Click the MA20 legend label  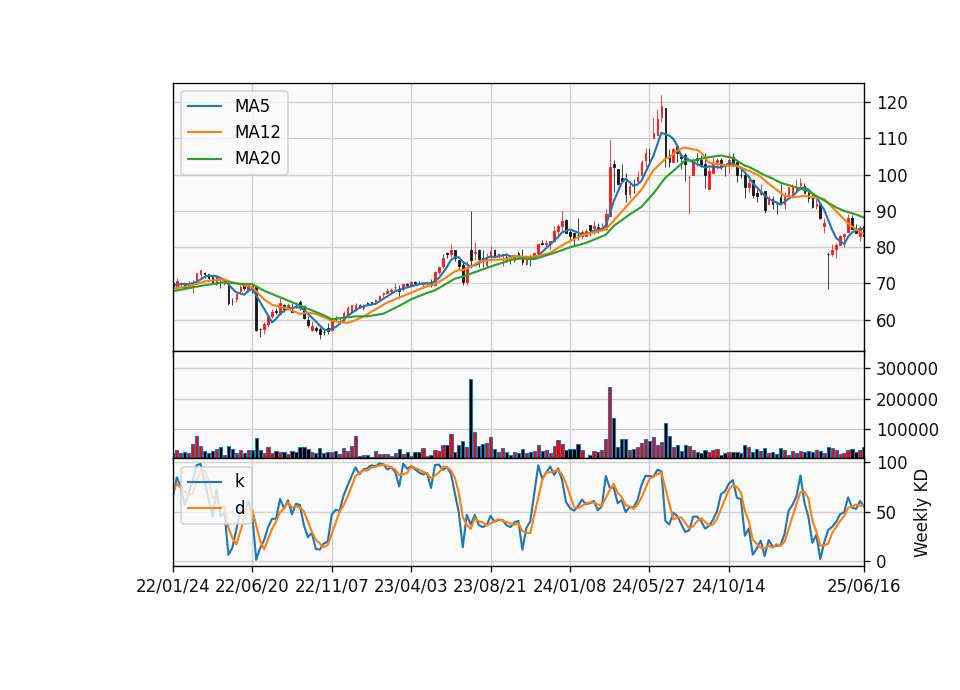pos(257,158)
